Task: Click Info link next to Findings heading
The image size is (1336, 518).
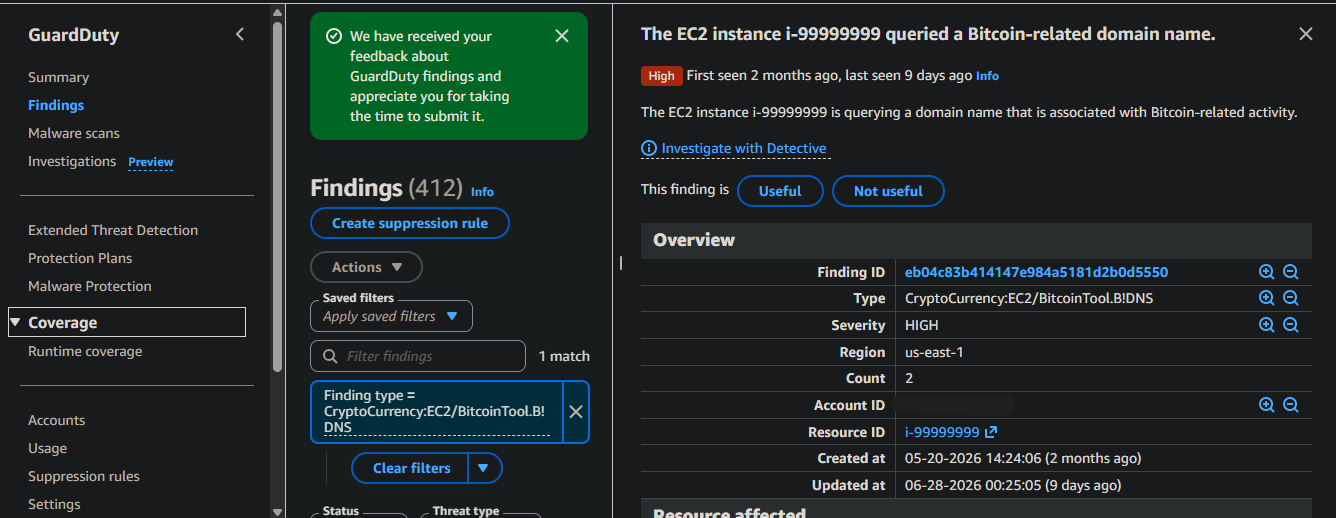Action: point(482,191)
